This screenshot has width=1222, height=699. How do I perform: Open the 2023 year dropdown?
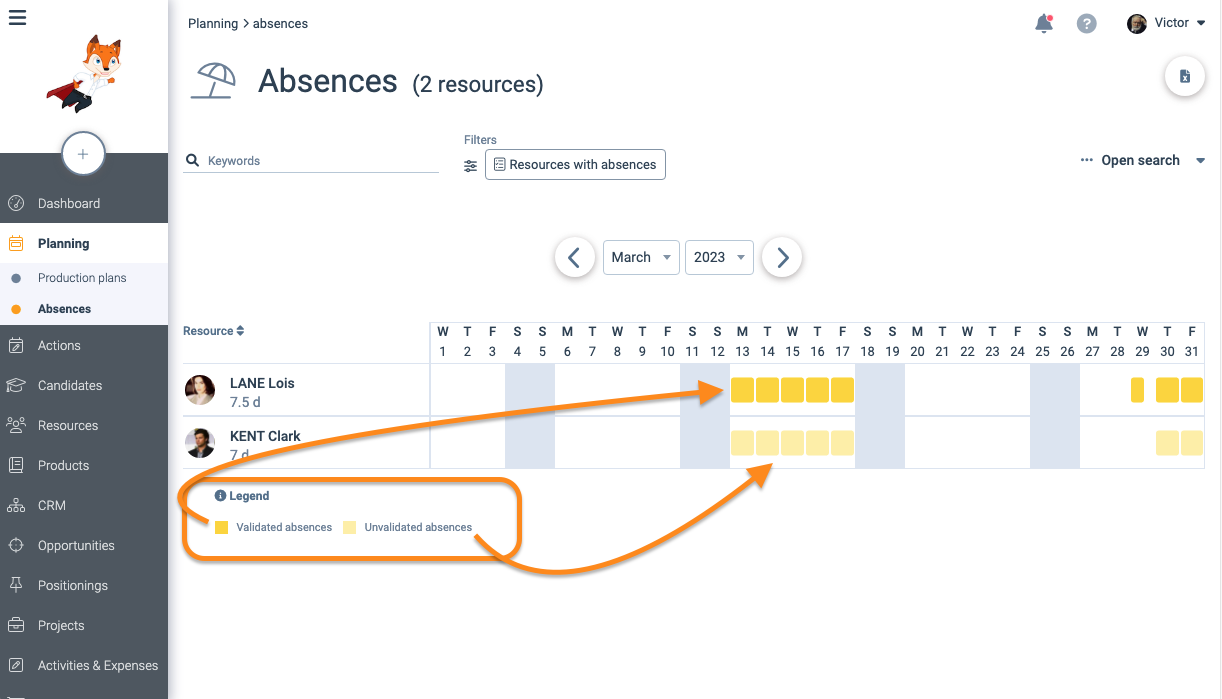click(719, 257)
